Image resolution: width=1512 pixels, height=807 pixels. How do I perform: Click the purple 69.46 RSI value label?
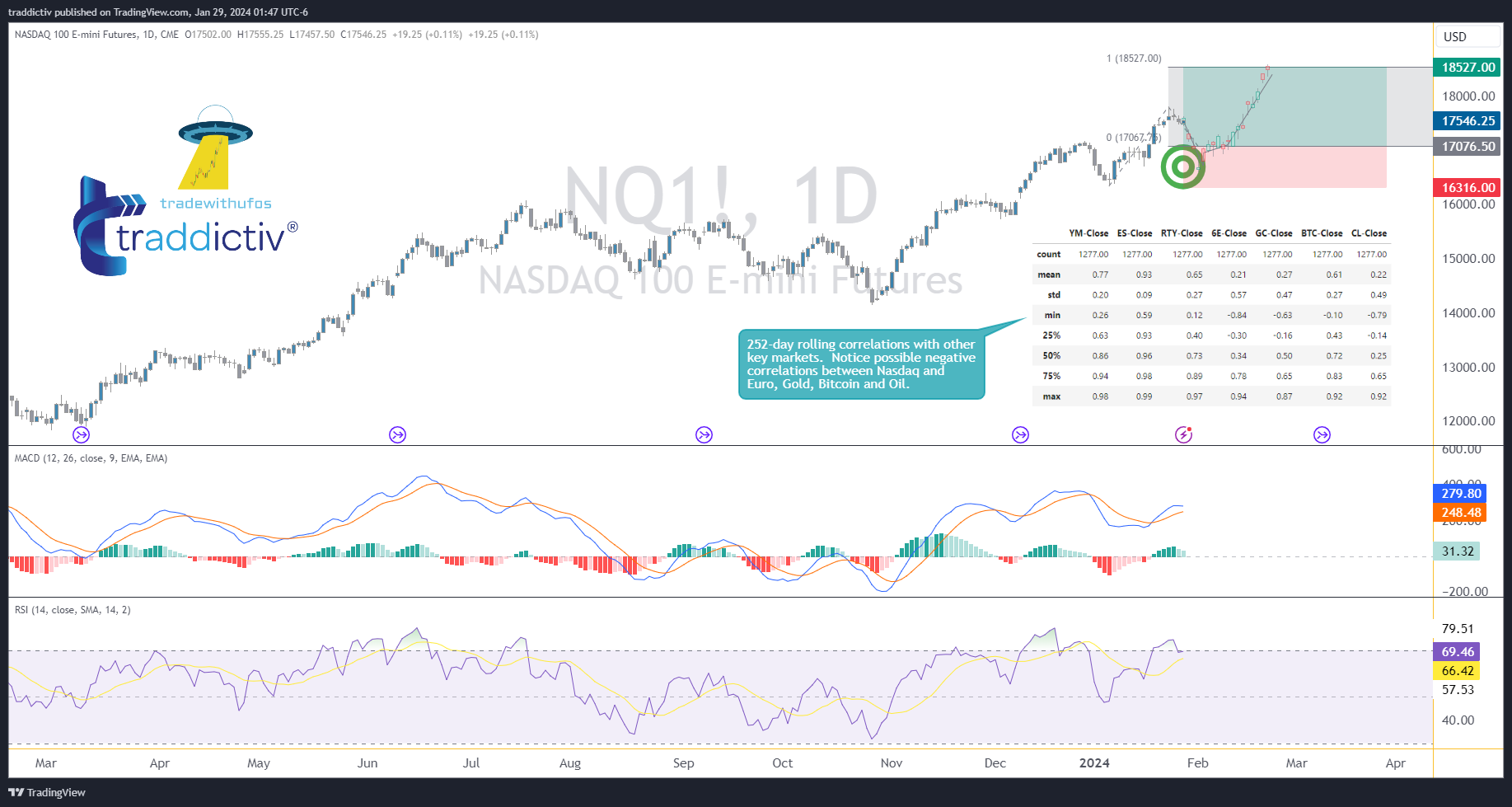click(x=1457, y=652)
